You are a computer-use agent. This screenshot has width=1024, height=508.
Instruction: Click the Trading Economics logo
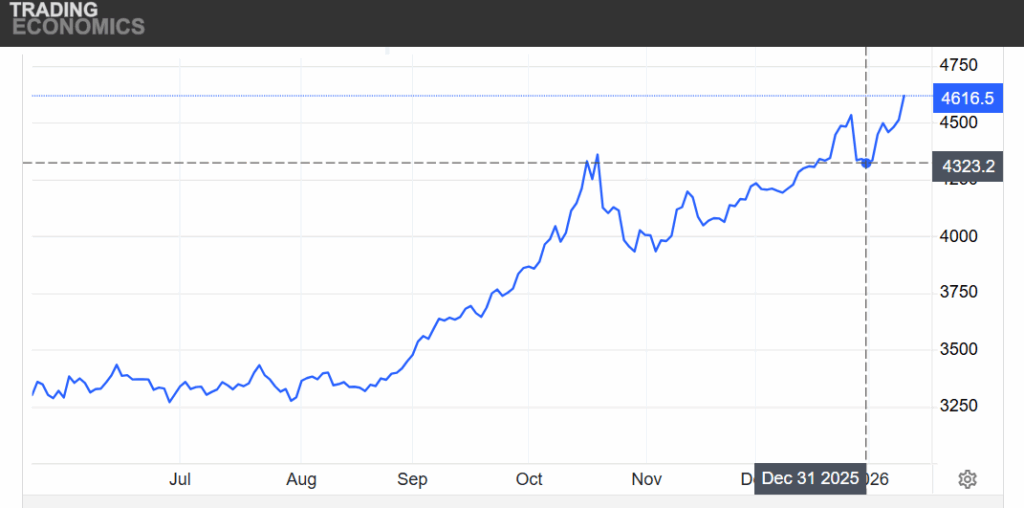tap(77, 19)
